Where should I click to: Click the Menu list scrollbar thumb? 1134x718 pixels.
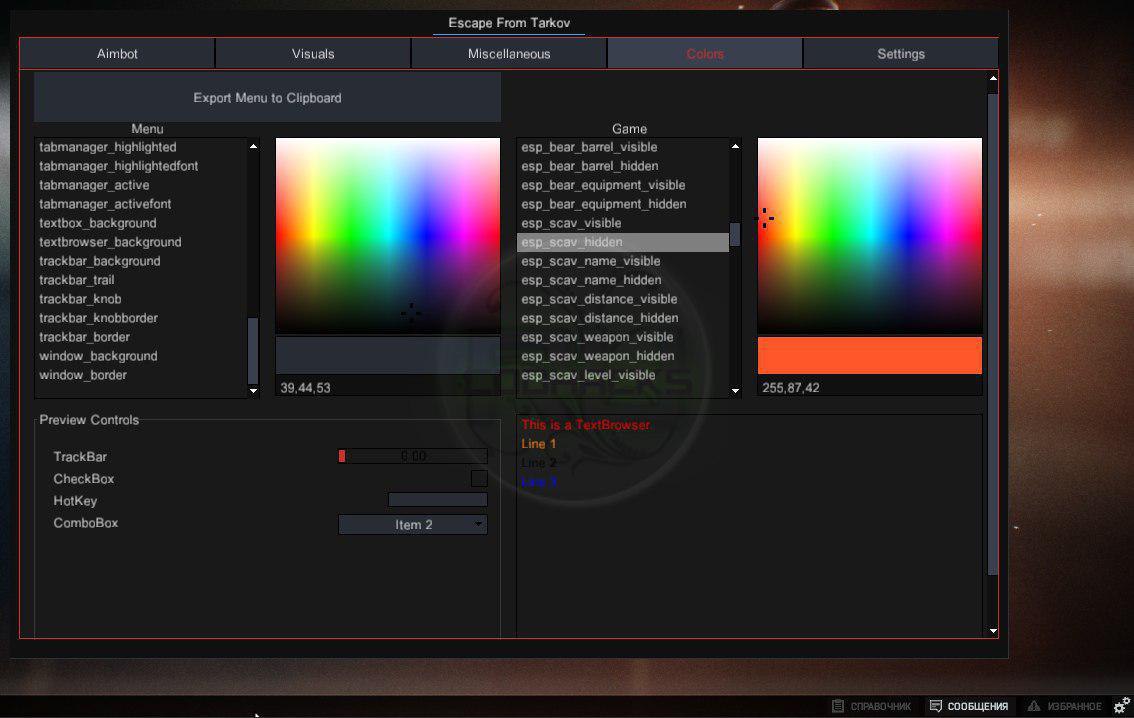pyautogui.click(x=253, y=351)
